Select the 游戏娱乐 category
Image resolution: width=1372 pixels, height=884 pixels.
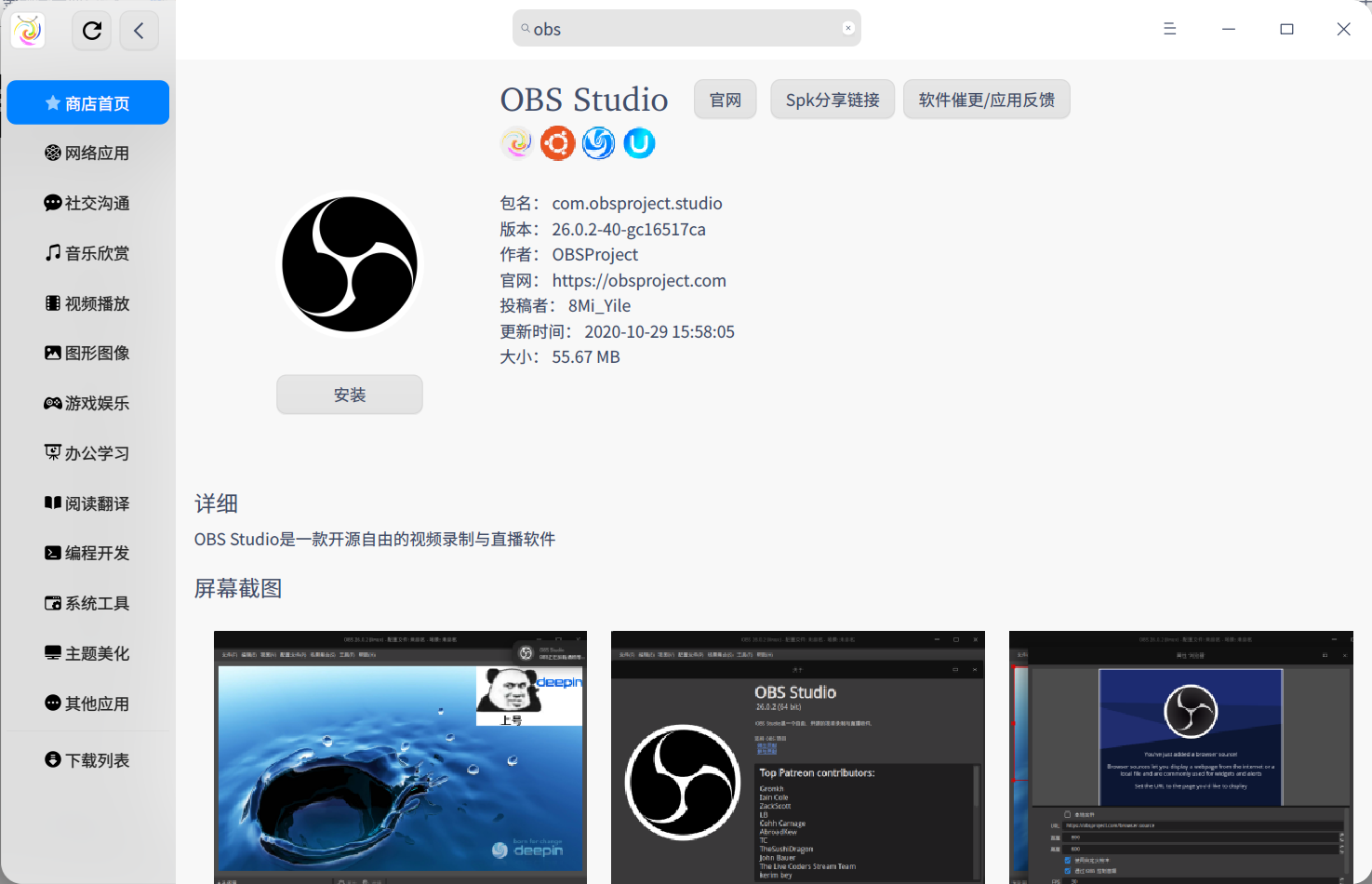click(x=87, y=403)
